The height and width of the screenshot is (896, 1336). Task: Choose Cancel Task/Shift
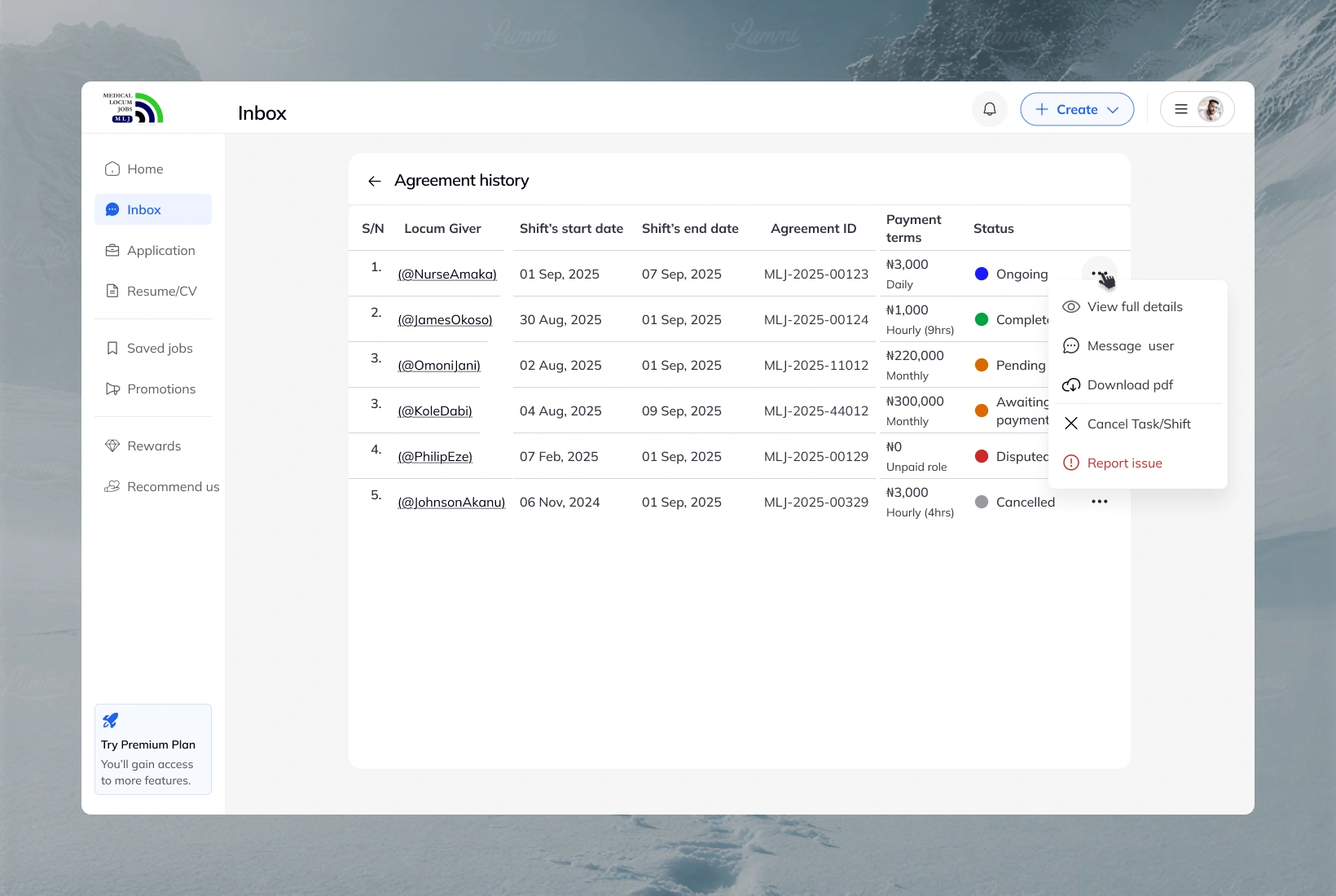coord(1138,424)
